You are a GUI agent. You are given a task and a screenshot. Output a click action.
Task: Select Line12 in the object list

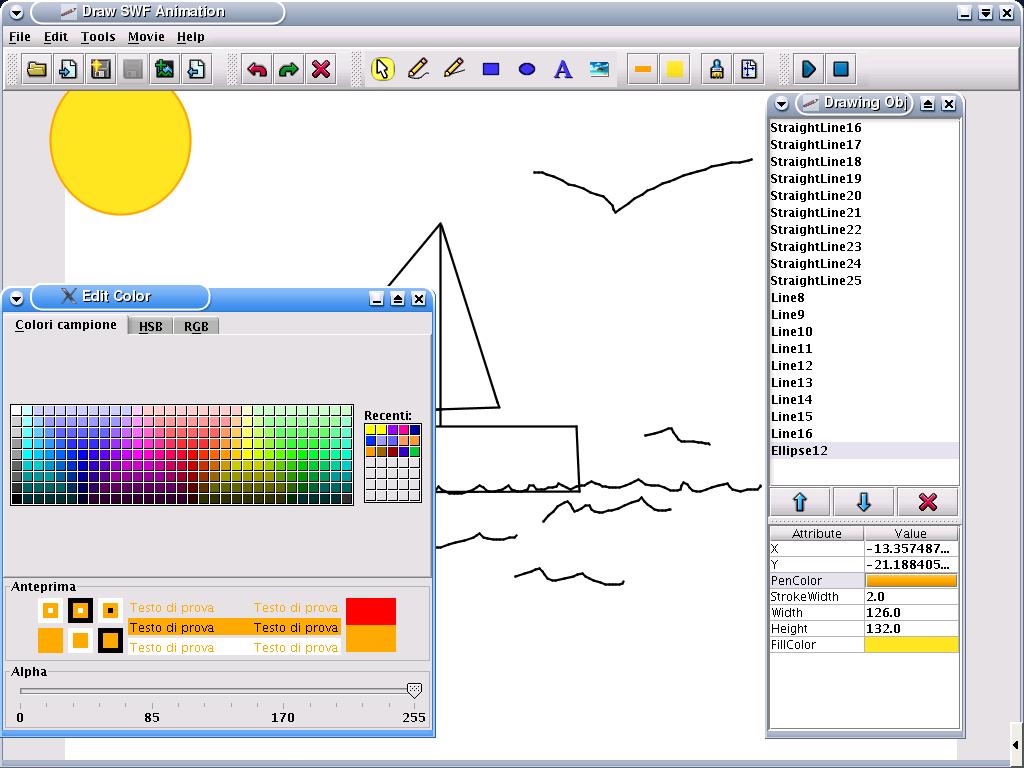865,365
